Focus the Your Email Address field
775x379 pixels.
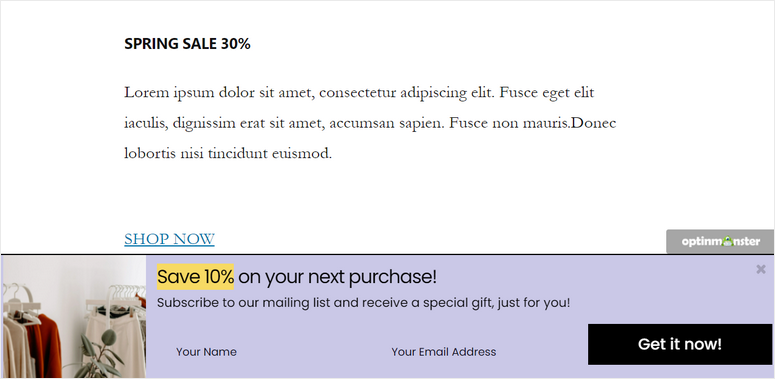[479, 352]
